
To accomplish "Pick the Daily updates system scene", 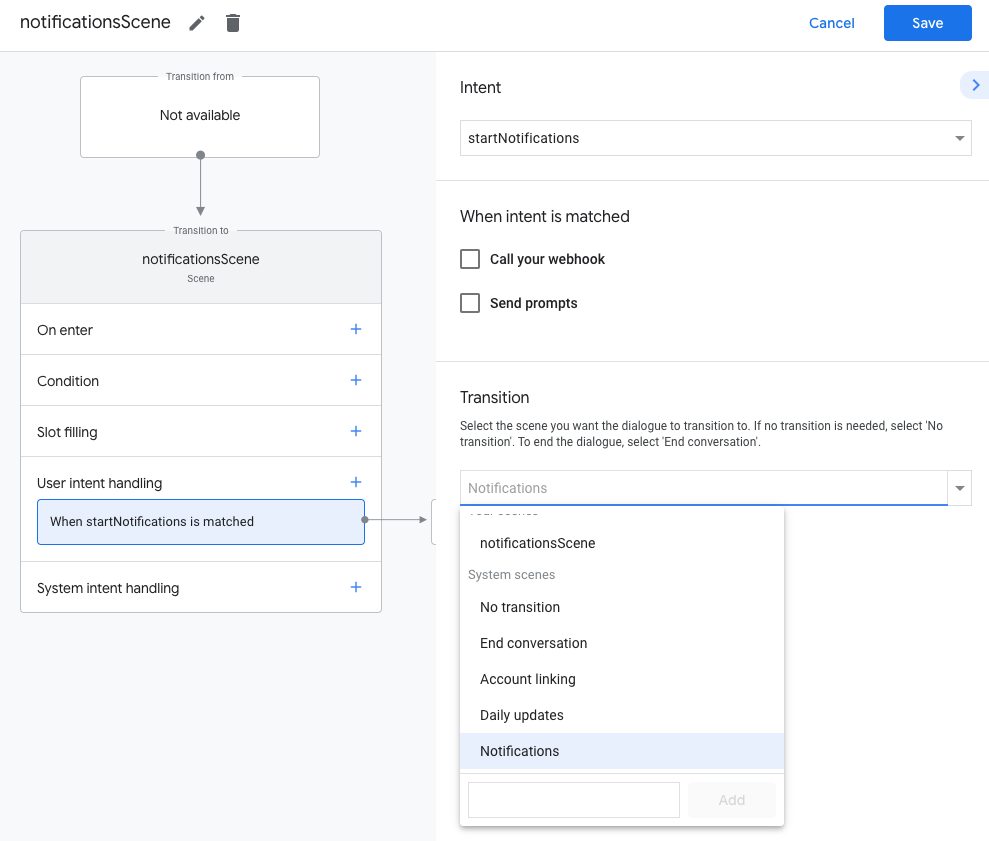I will coord(522,715).
